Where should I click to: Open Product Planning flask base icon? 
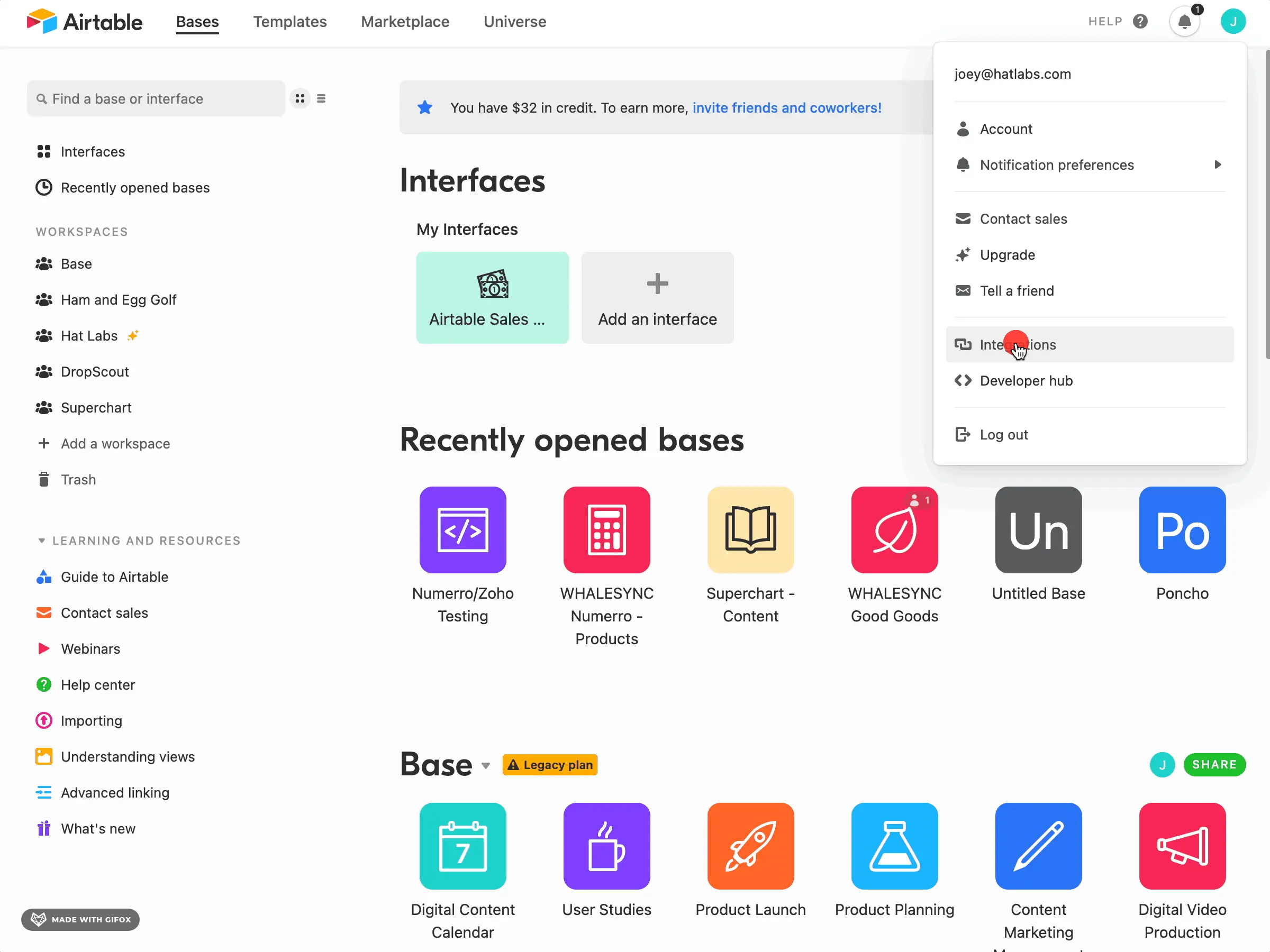[894, 846]
